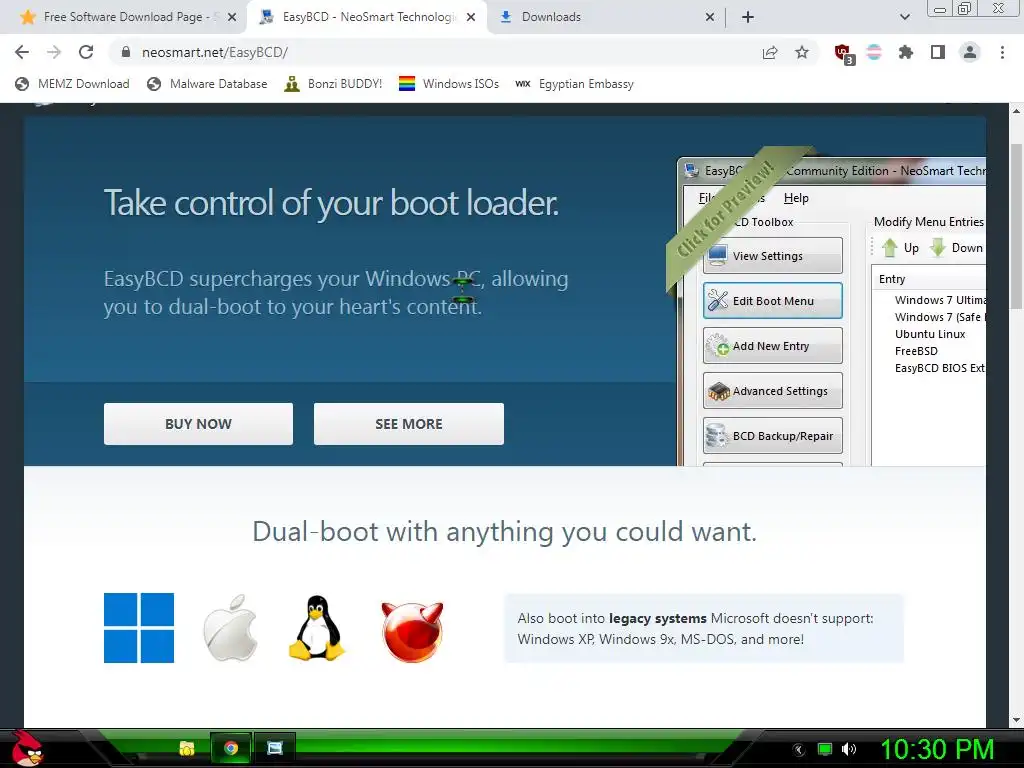
Task: Click the SEE MORE button
Action: (409, 424)
